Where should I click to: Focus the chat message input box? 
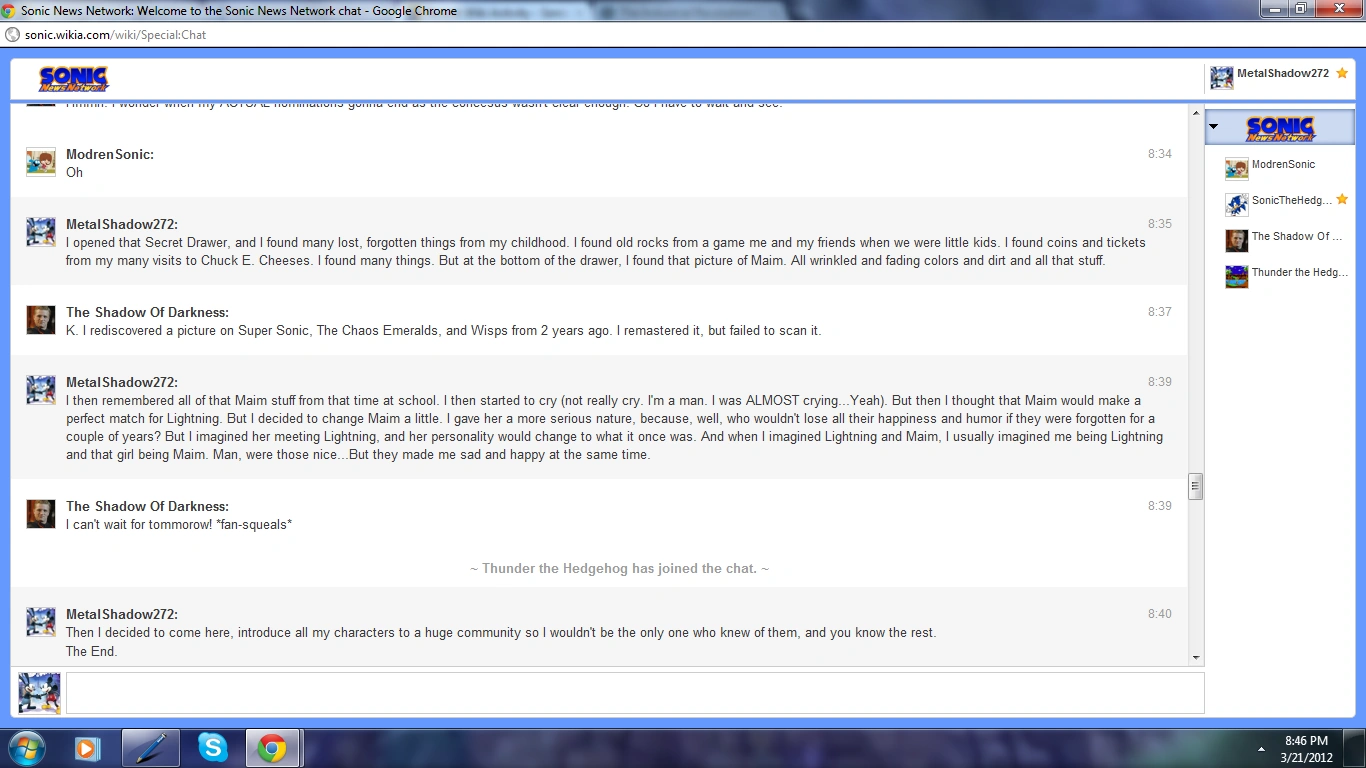click(635, 693)
